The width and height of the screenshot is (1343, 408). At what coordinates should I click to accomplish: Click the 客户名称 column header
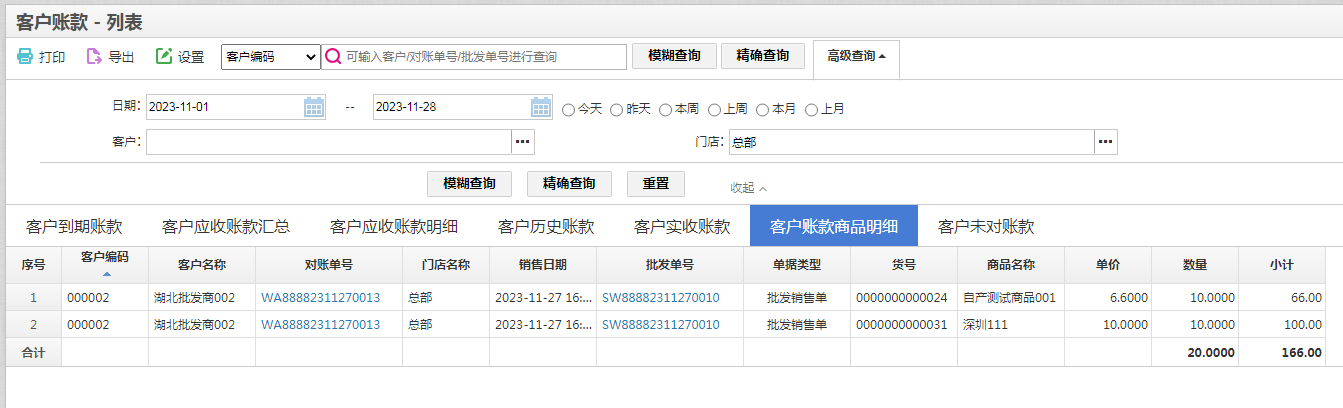pyautogui.click(x=201, y=265)
